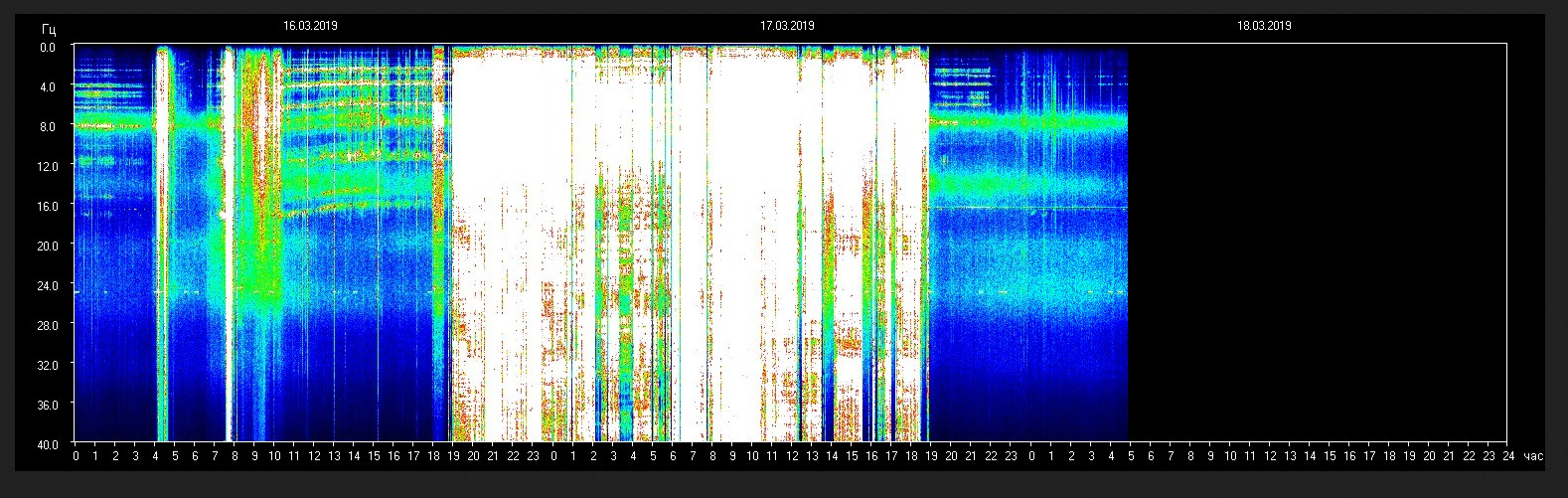Select the 32.0 frequency axis label

point(49,366)
